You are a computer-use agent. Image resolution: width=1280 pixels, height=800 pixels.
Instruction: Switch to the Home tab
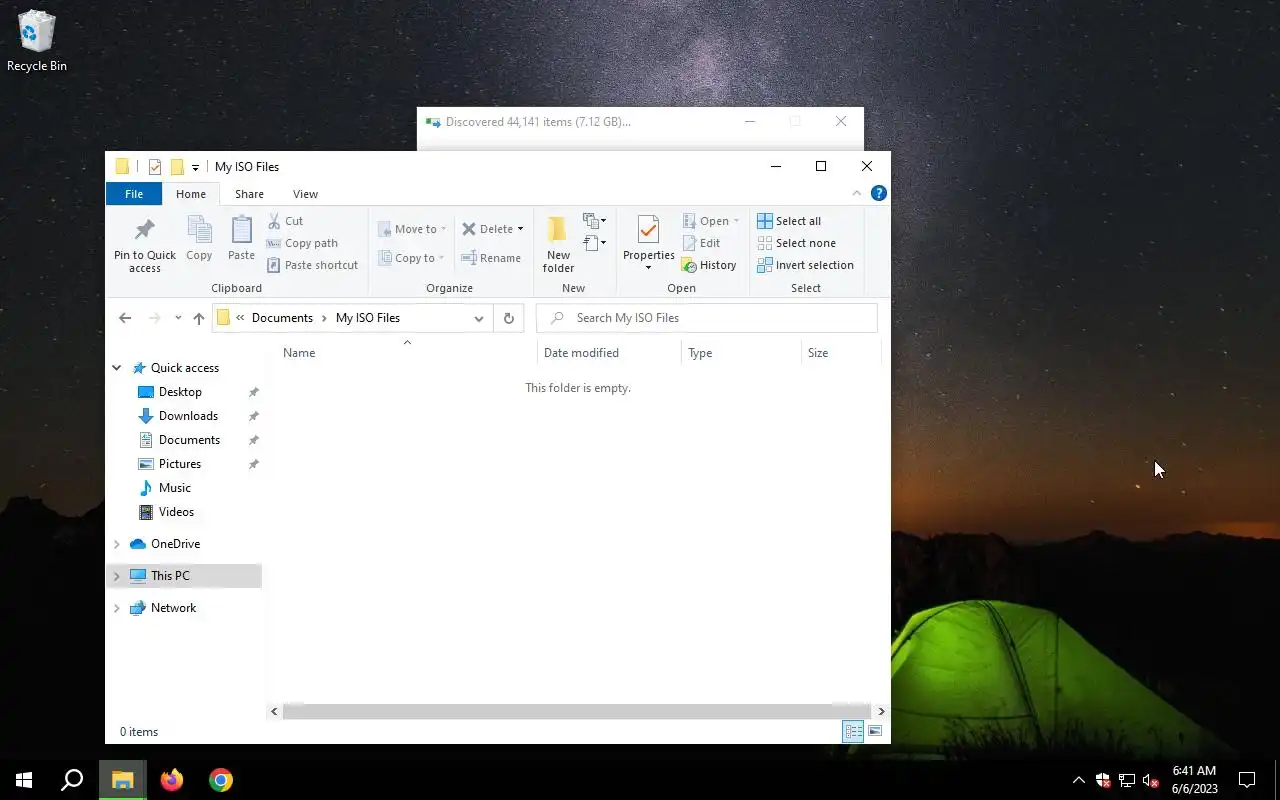[191, 194]
